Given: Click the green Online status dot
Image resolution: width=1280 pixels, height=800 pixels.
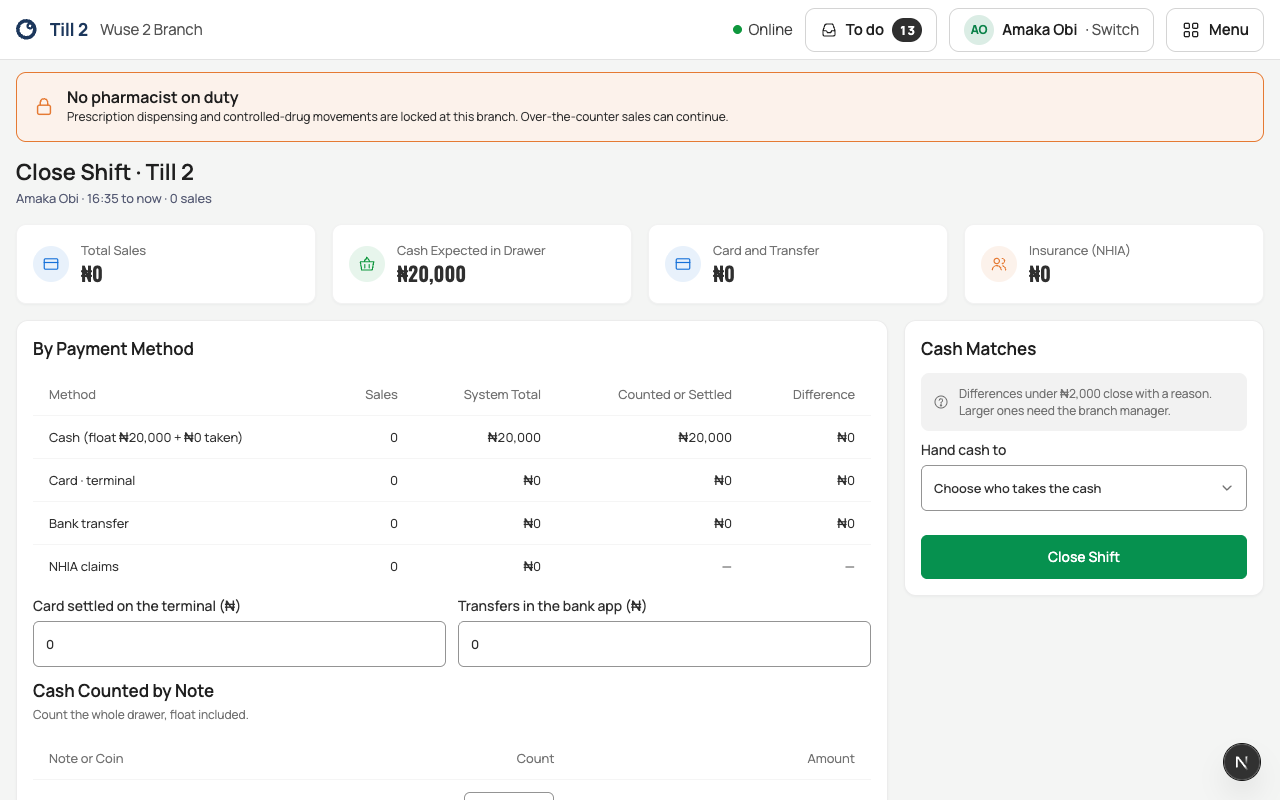Looking at the screenshot, I should 737,30.
